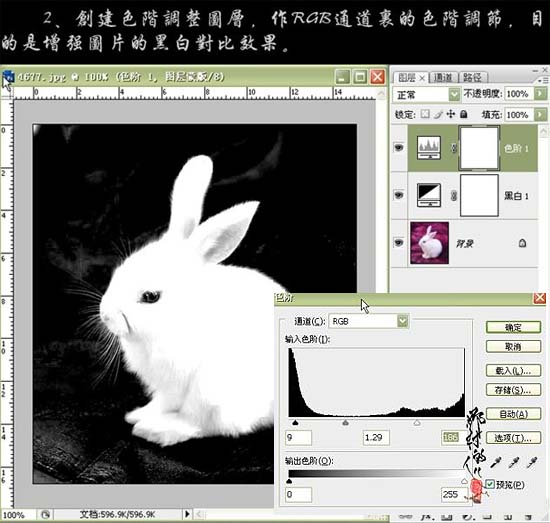The height and width of the screenshot is (523, 550).
Task: Hide the 黑白 1 layer
Action: (398, 195)
